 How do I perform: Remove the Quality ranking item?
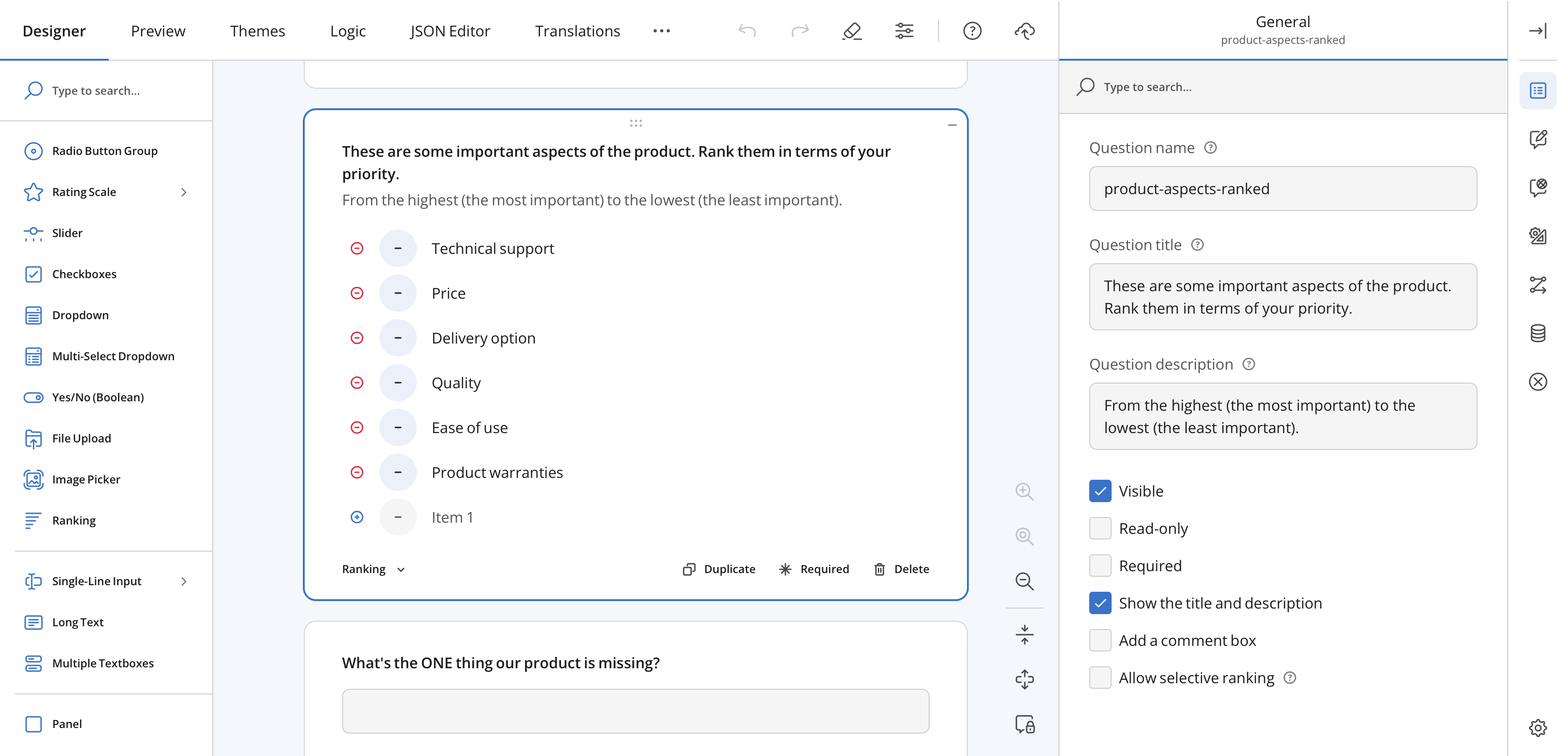[357, 383]
